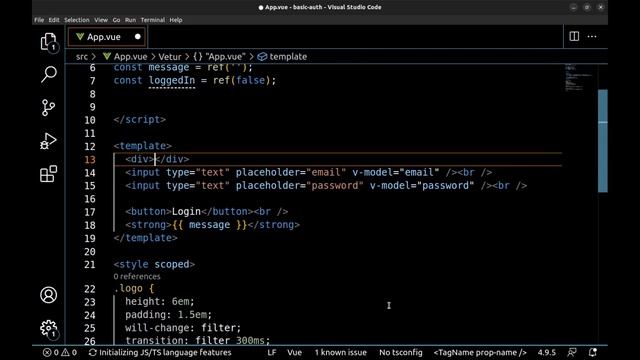Click the No tsconfig status item
The image size is (640, 360).
[401, 352]
